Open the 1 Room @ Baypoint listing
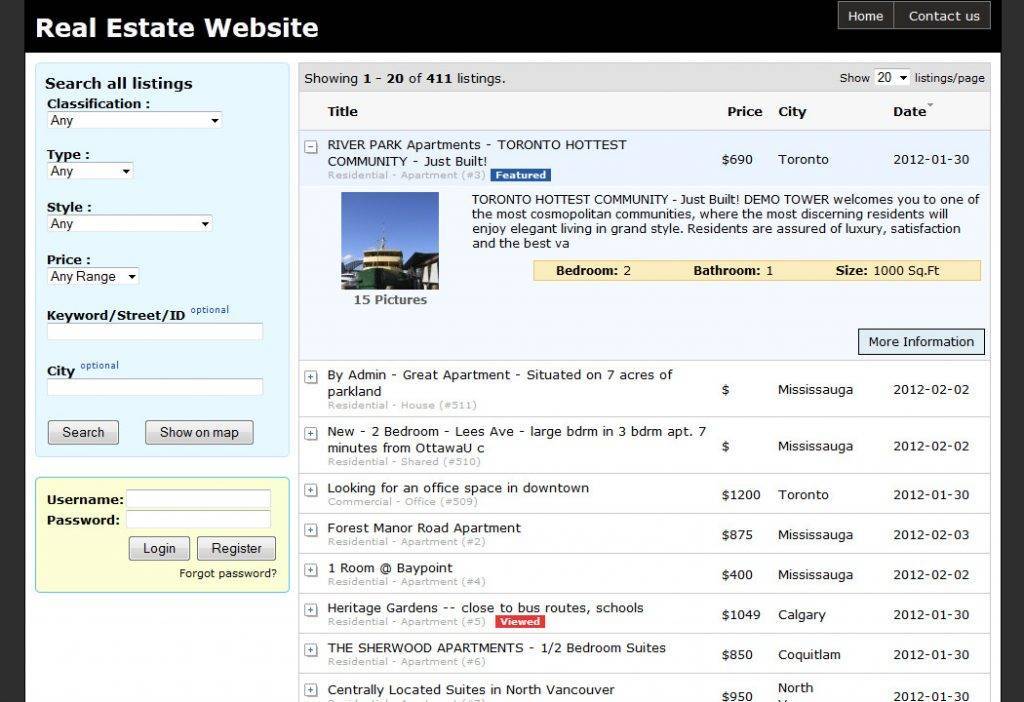The width and height of the screenshot is (1024, 702). 390,567
